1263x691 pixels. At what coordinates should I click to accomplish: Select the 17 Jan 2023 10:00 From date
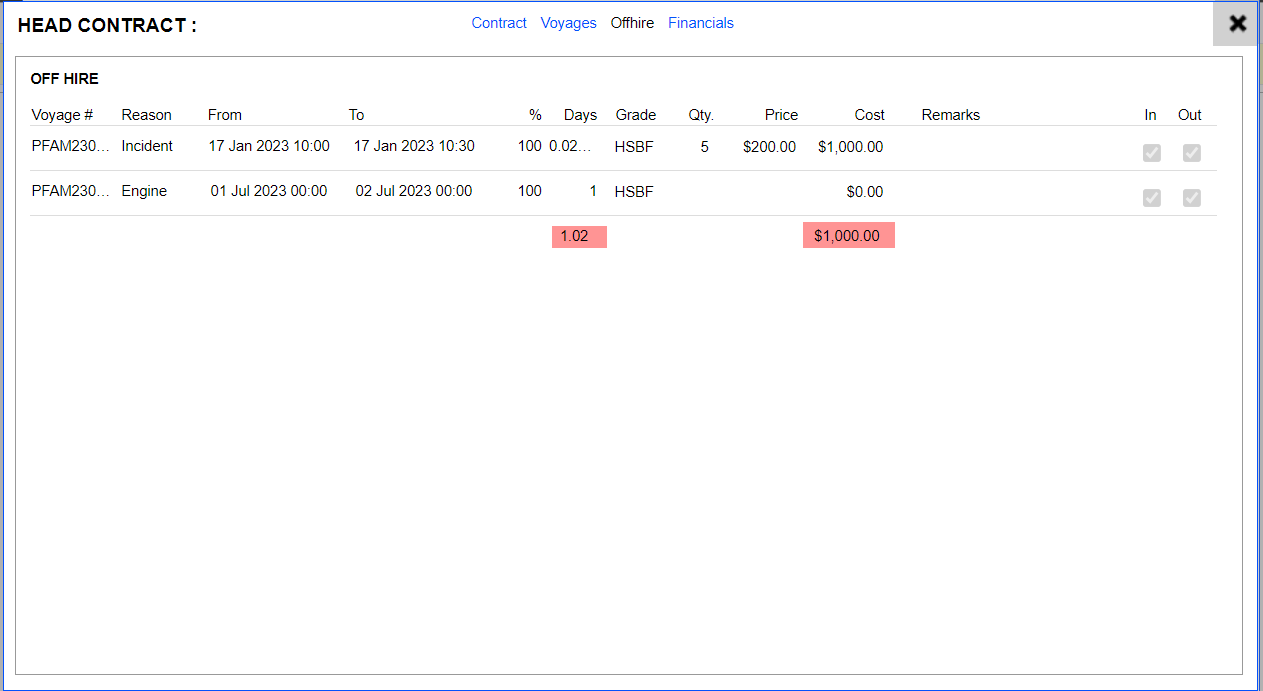click(268, 146)
